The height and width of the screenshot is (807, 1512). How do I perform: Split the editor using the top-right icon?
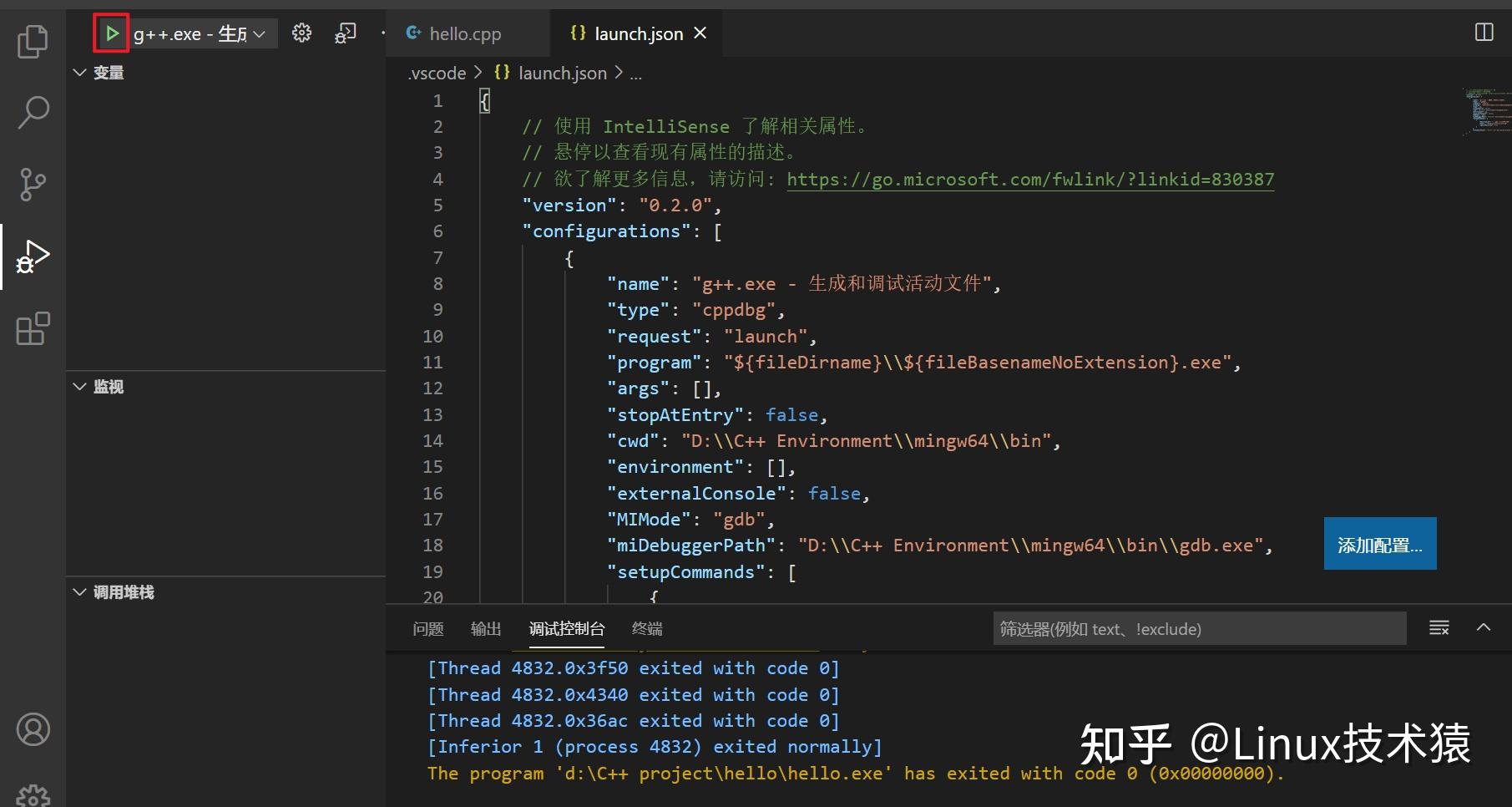click(x=1484, y=32)
